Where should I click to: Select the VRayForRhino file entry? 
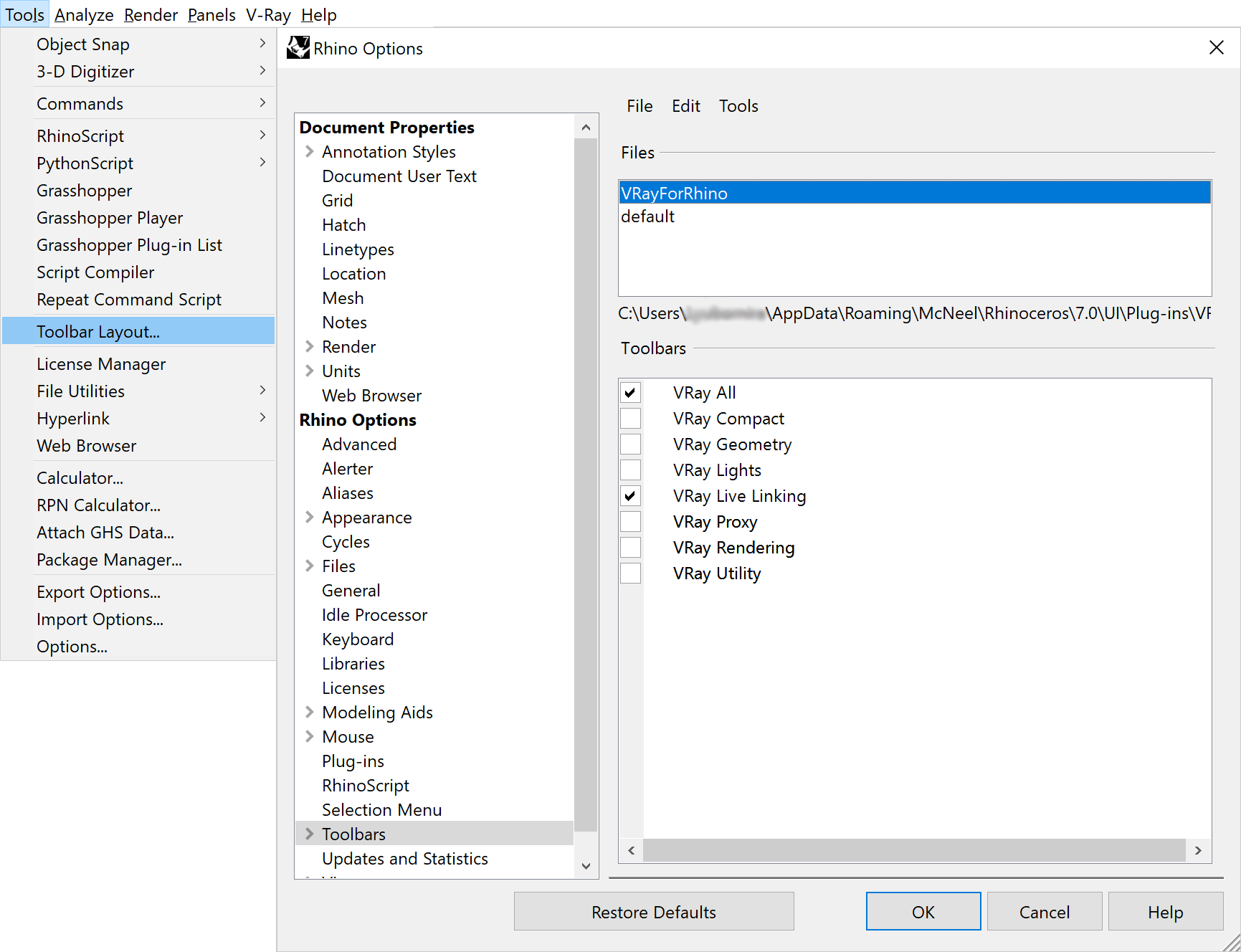(915, 193)
